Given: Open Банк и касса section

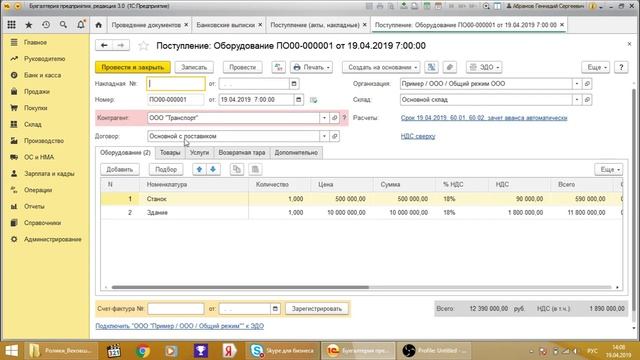Looking at the screenshot, I should tap(42, 75).
